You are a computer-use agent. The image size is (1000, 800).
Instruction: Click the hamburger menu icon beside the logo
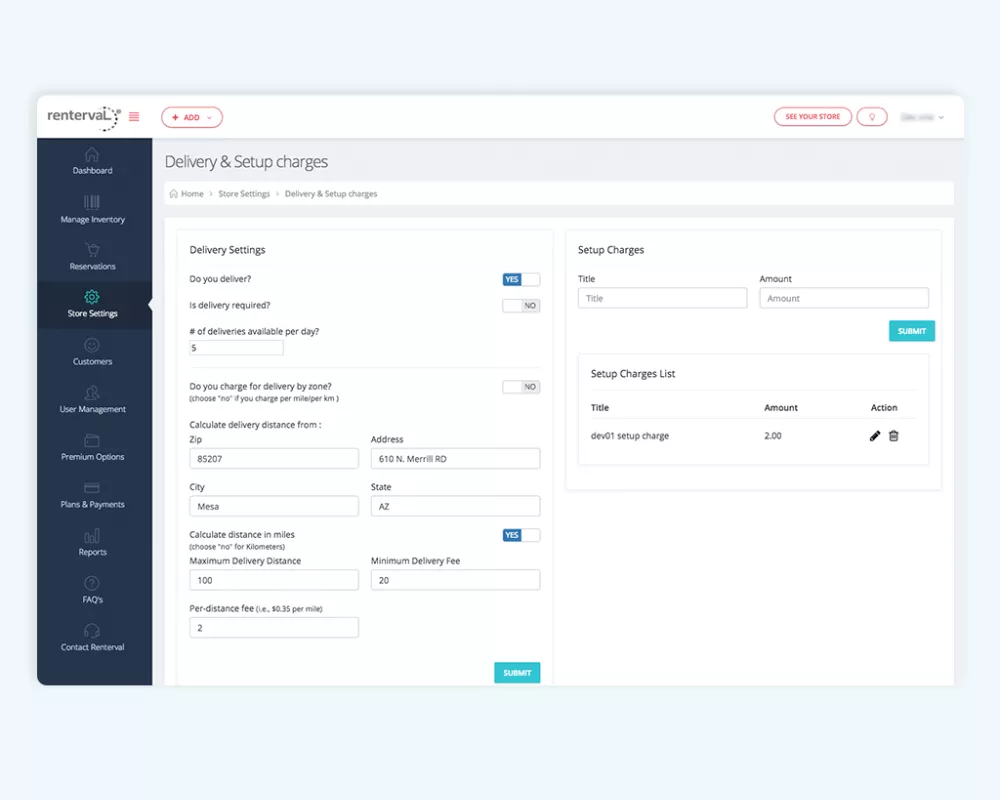point(134,117)
